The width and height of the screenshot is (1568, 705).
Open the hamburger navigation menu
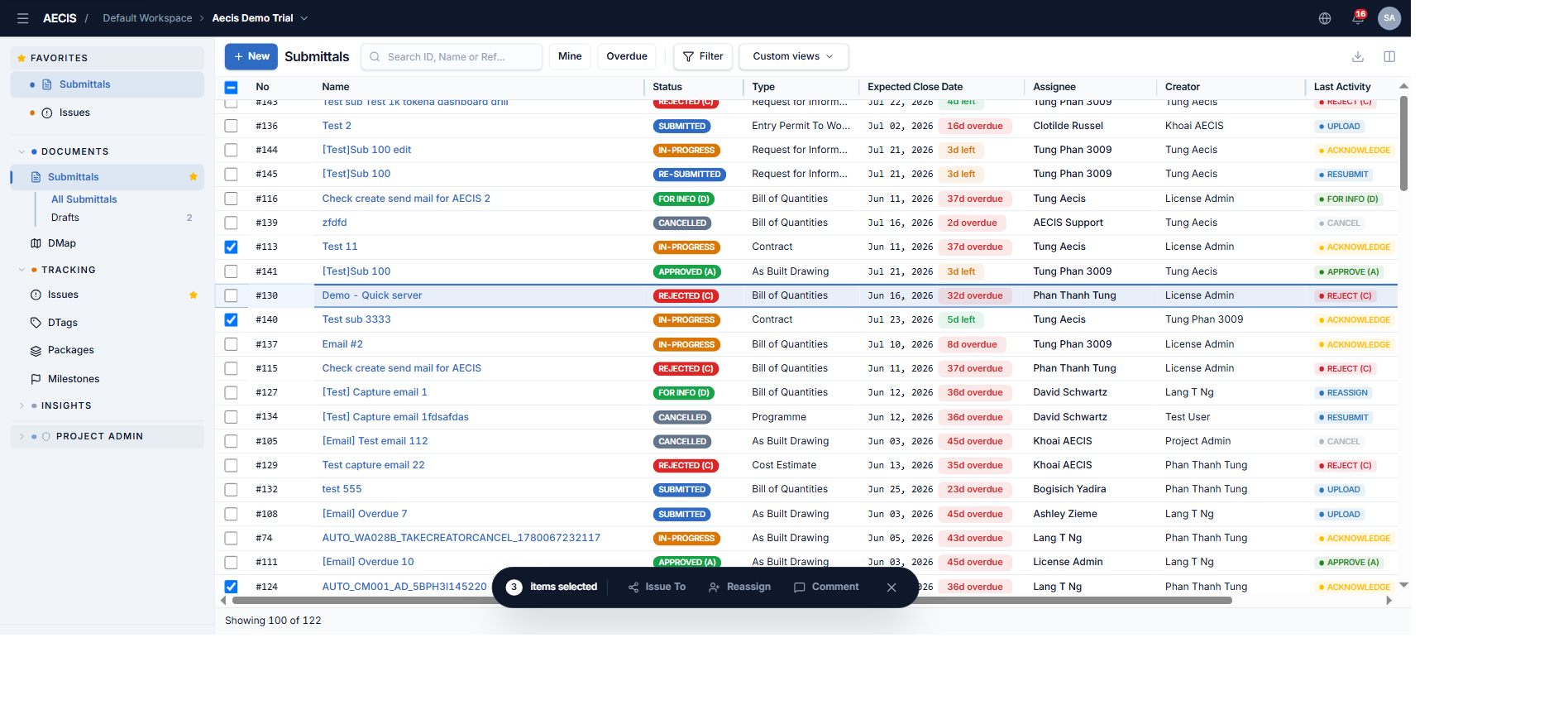click(22, 18)
